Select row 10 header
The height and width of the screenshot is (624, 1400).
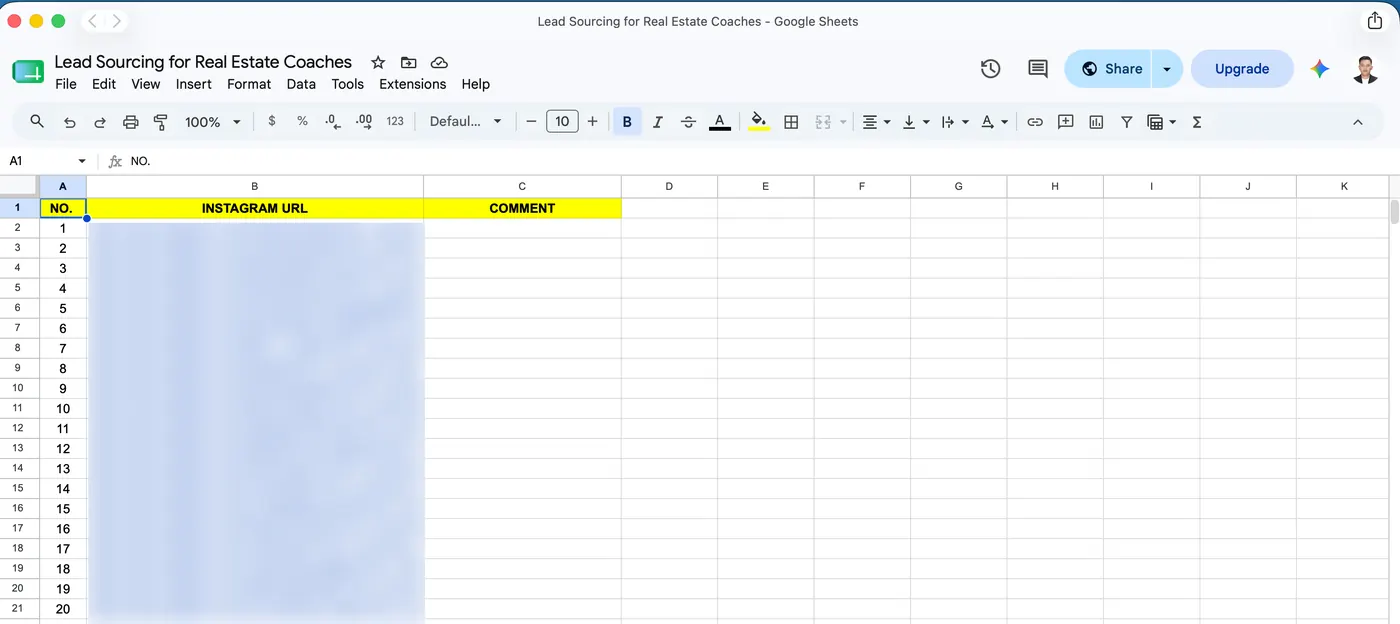click(x=18, y=388)
